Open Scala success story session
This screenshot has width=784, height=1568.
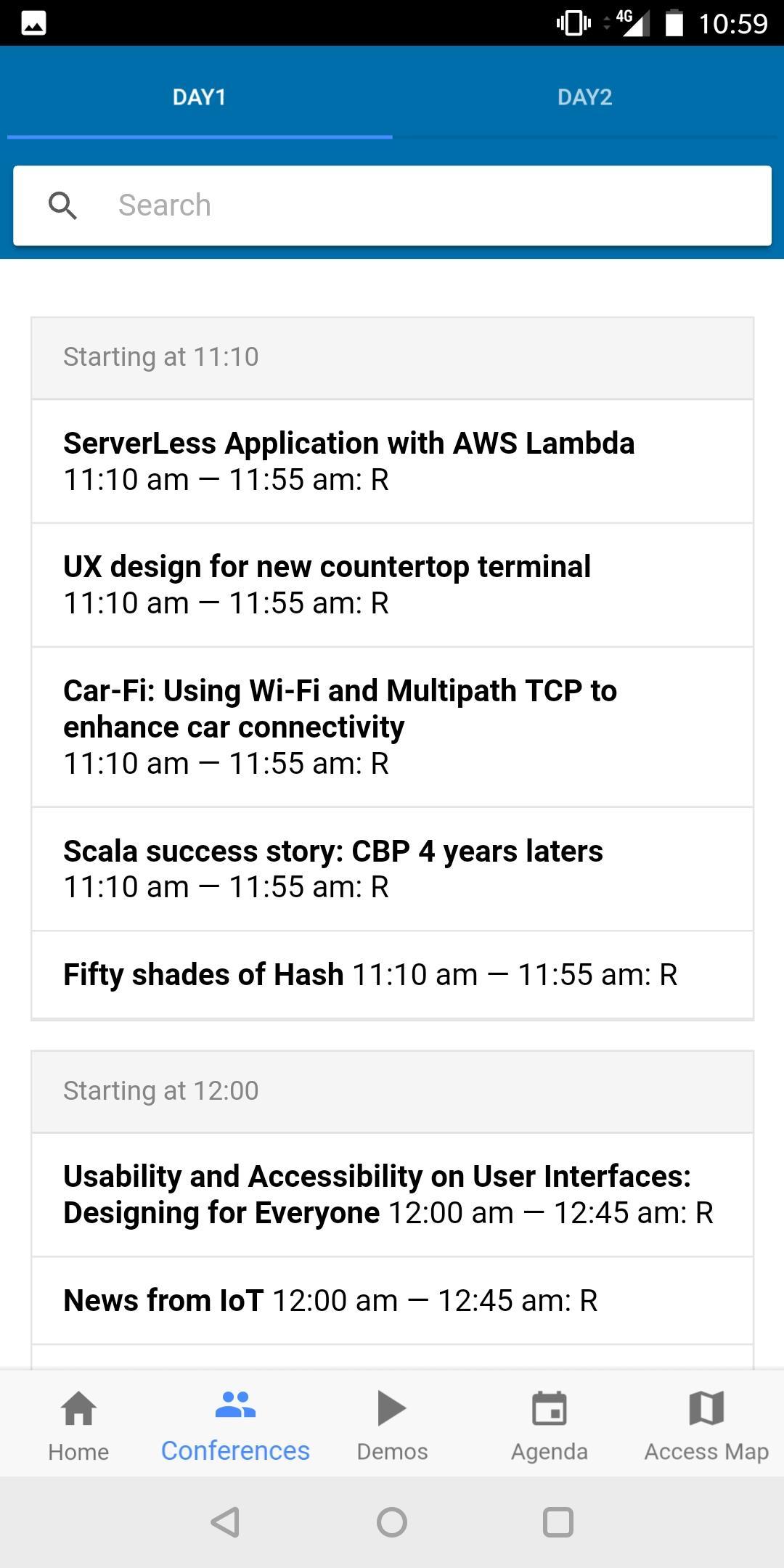coord(392,868)
